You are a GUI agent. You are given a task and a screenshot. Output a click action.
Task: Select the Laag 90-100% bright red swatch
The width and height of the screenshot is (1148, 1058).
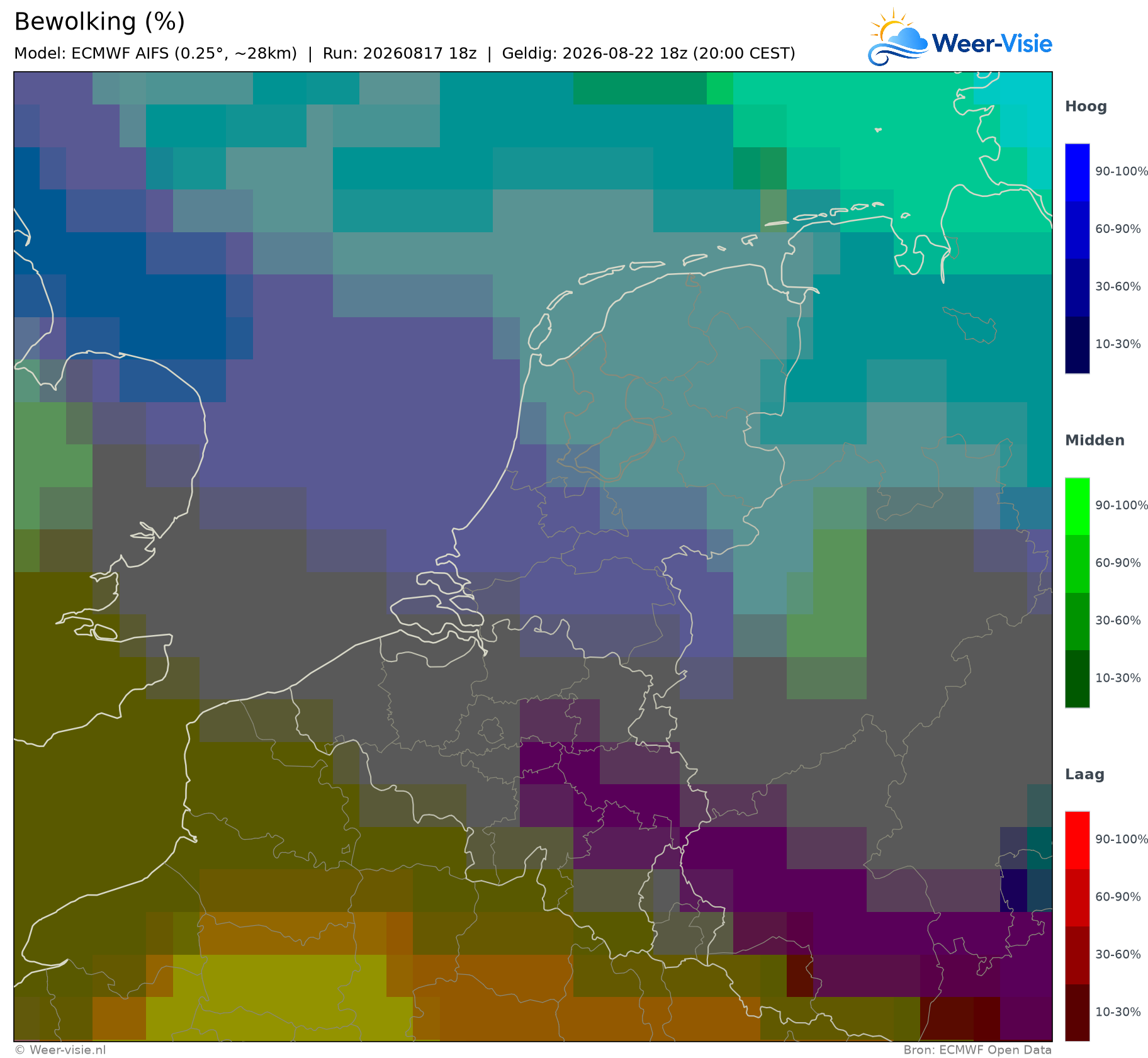1077,840
